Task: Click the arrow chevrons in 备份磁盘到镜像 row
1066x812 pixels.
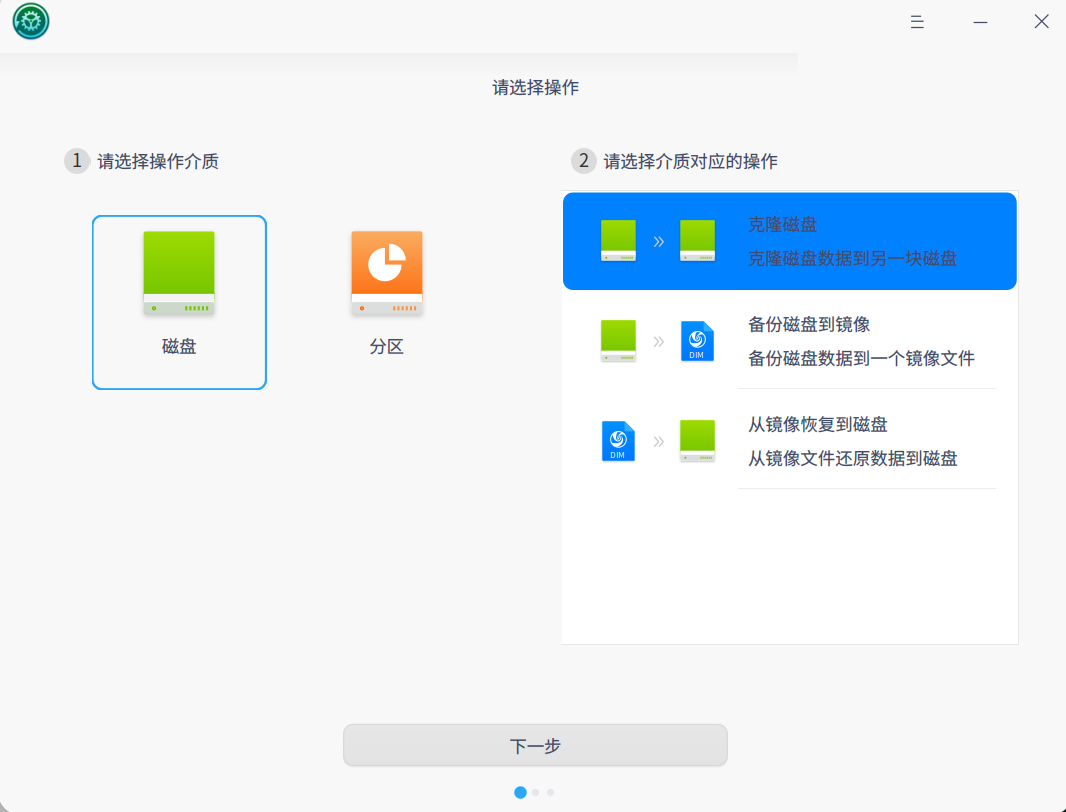Action: (658, 341)
